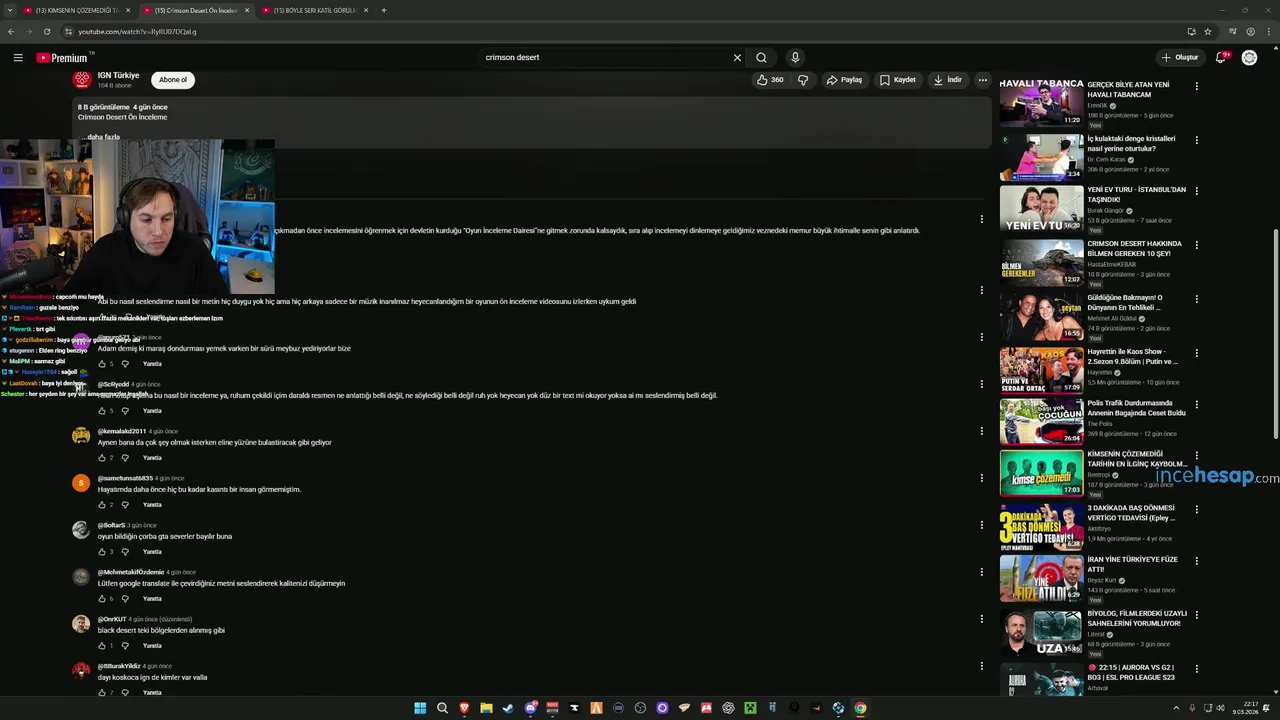Bookmark this page with the star icon
1280x720 pixels.
click(1208, 32)
